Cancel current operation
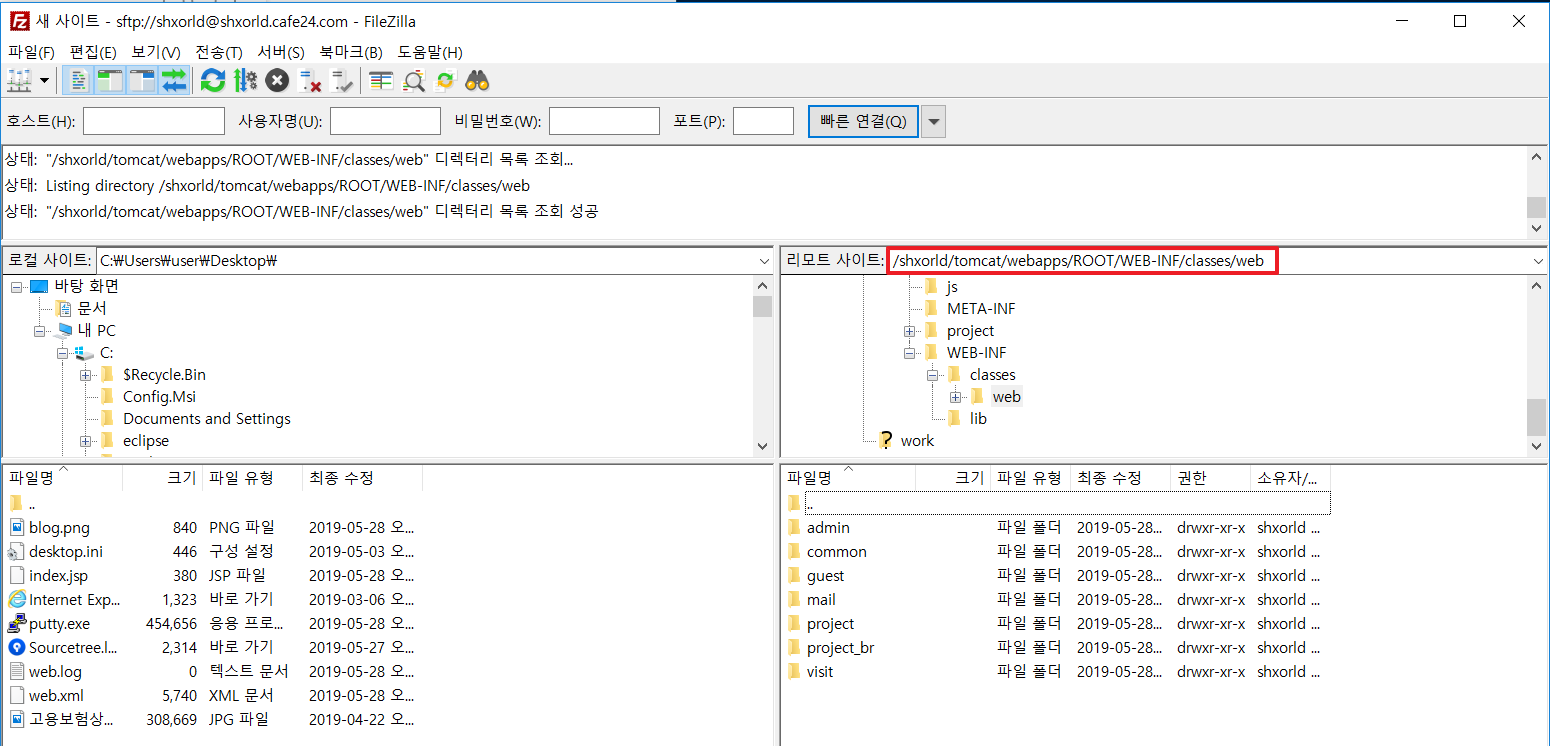The width and height of the screenshot is (1550, 746). coord(277,81)
